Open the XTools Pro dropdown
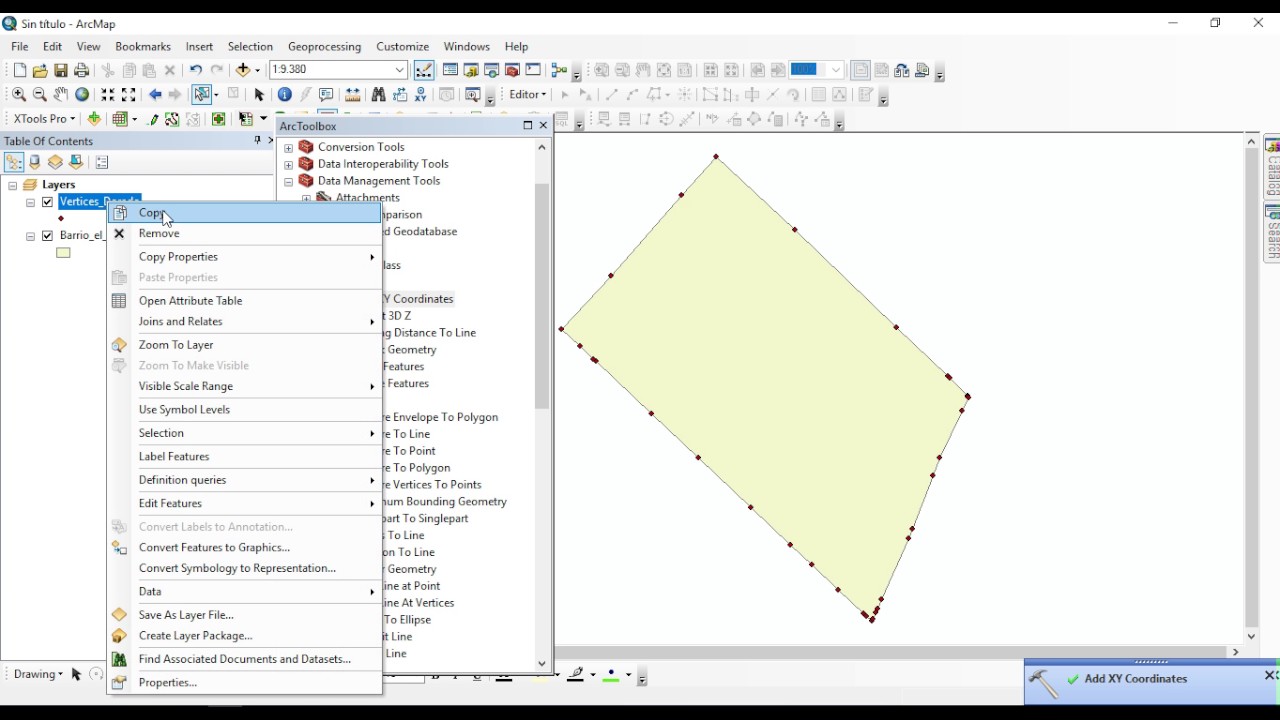 44,119
